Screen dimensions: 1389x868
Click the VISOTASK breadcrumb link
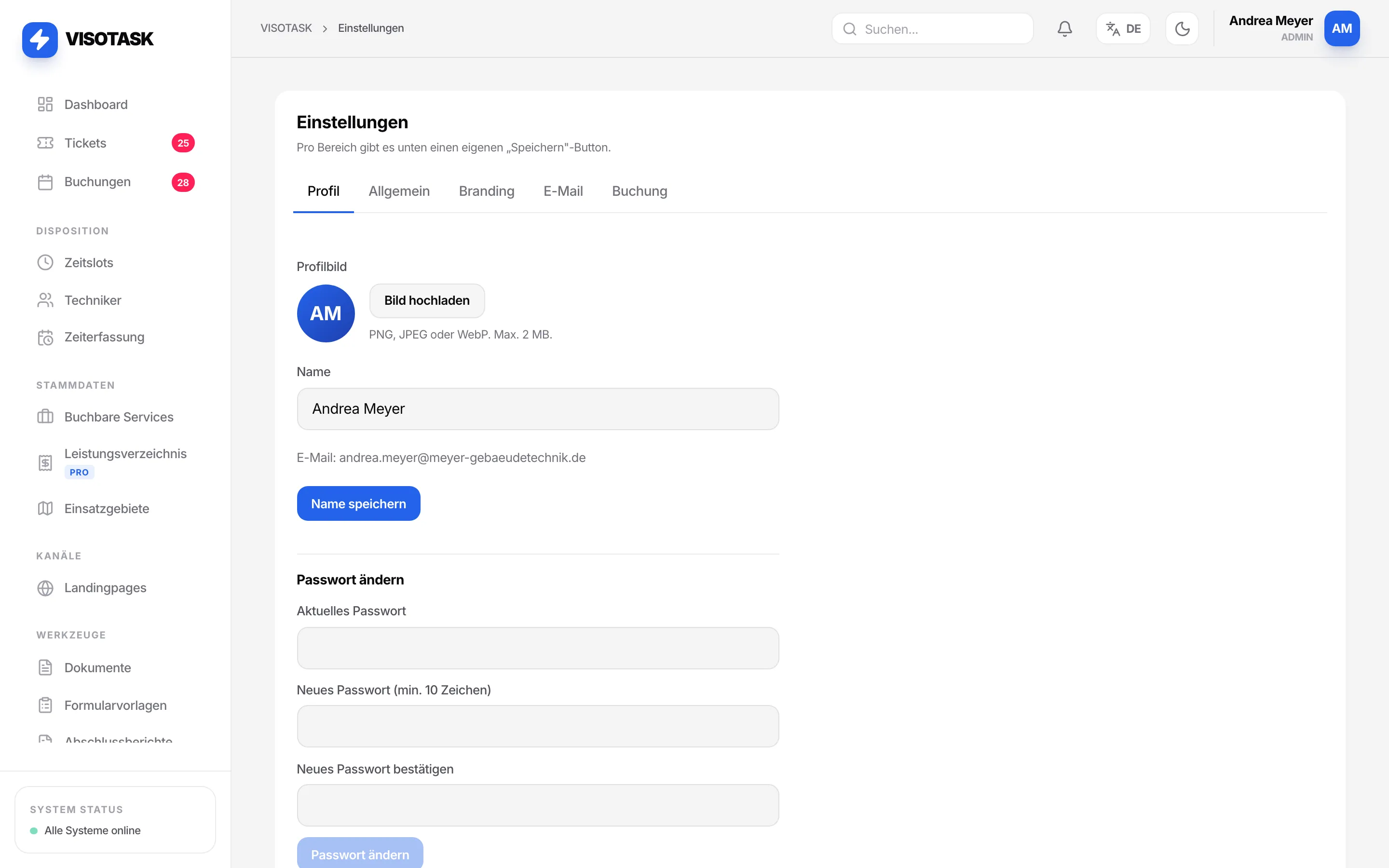click(x=286, y=28)
